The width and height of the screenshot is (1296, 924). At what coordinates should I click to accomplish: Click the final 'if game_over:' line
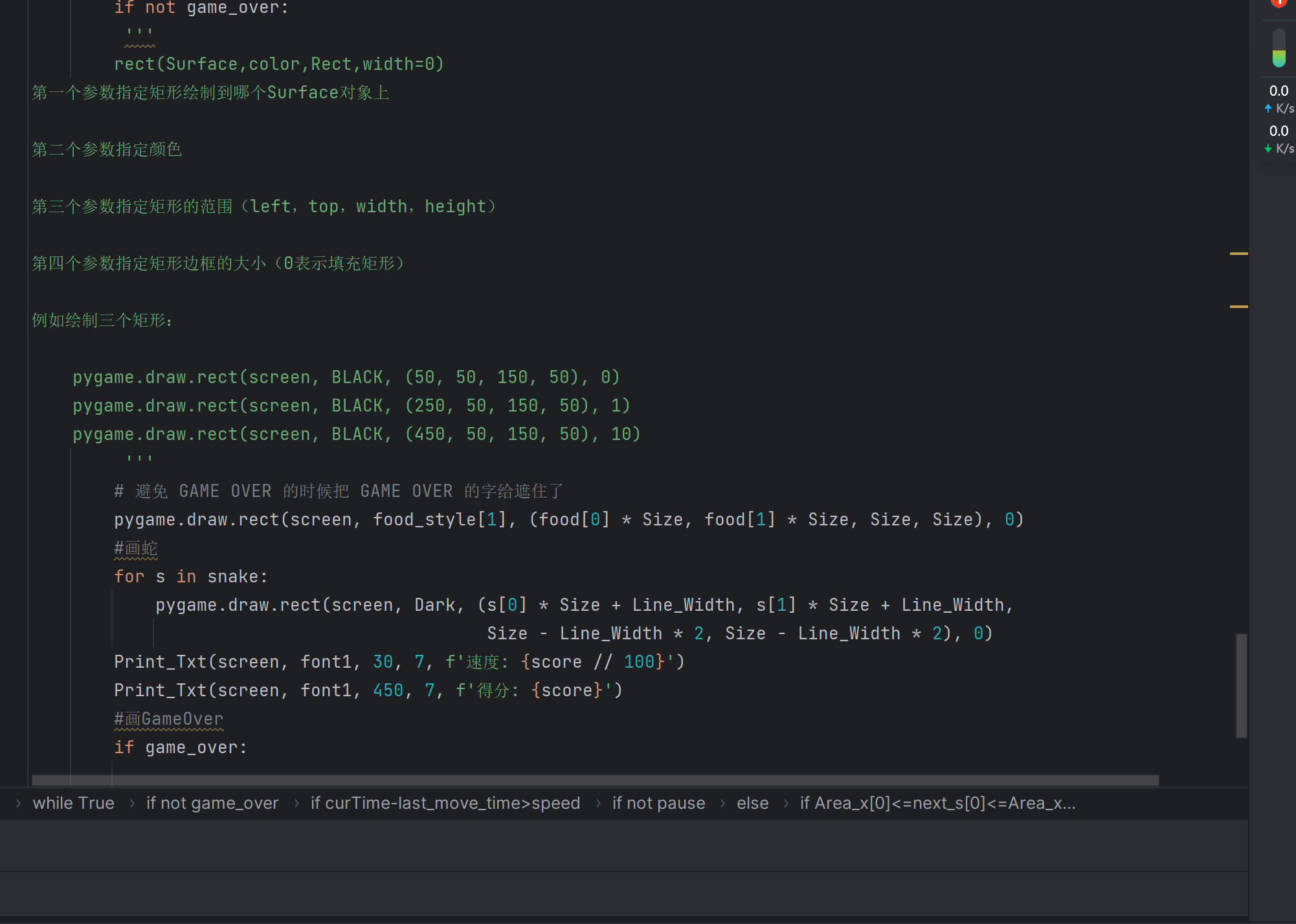181,747
